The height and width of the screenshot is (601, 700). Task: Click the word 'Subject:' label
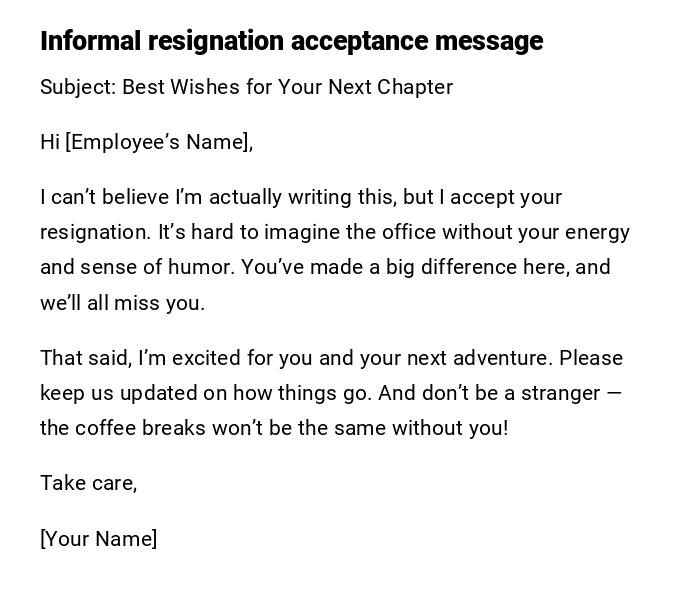pos(78,87)
